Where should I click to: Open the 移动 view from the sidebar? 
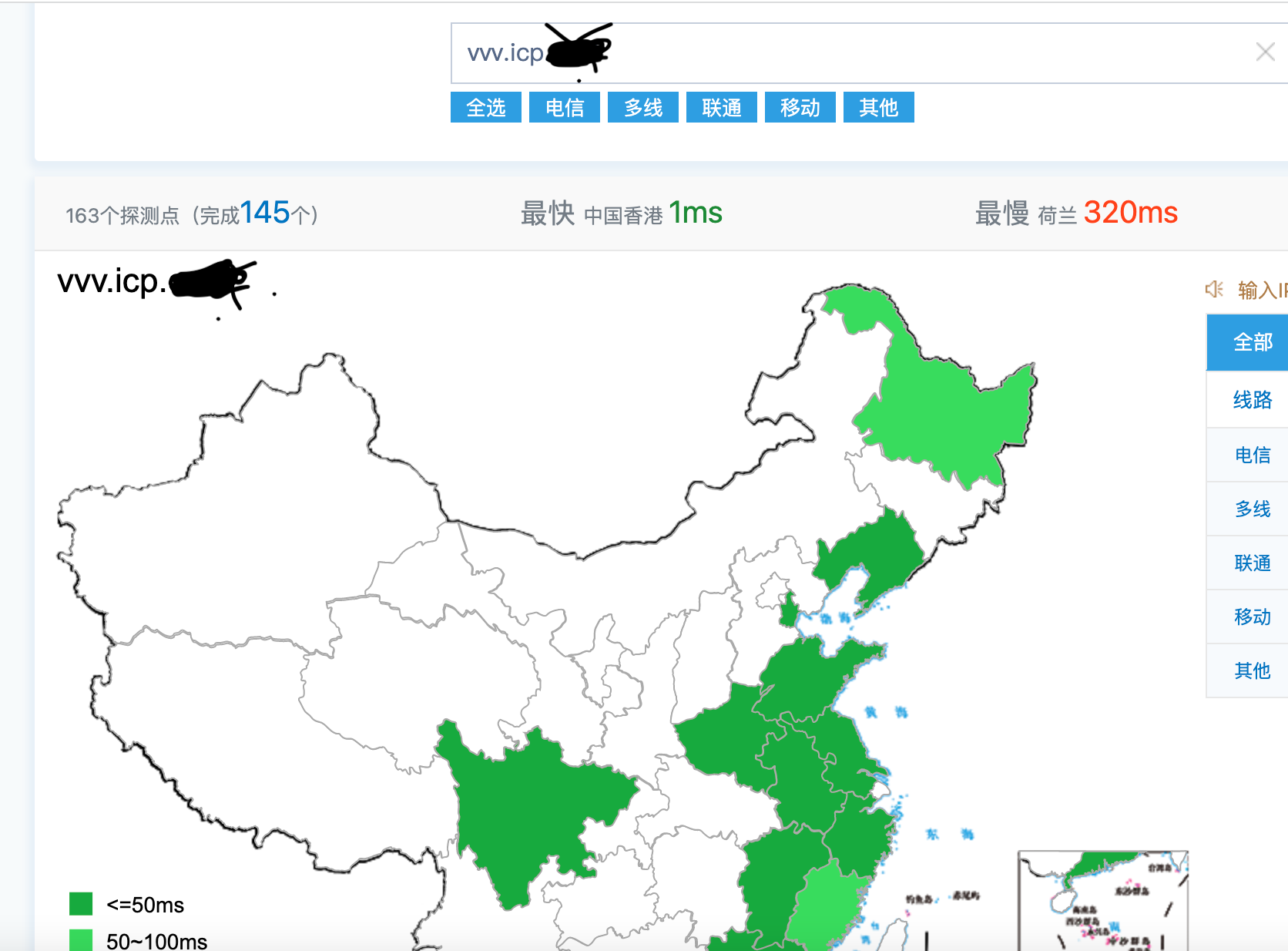[1252, 617]
